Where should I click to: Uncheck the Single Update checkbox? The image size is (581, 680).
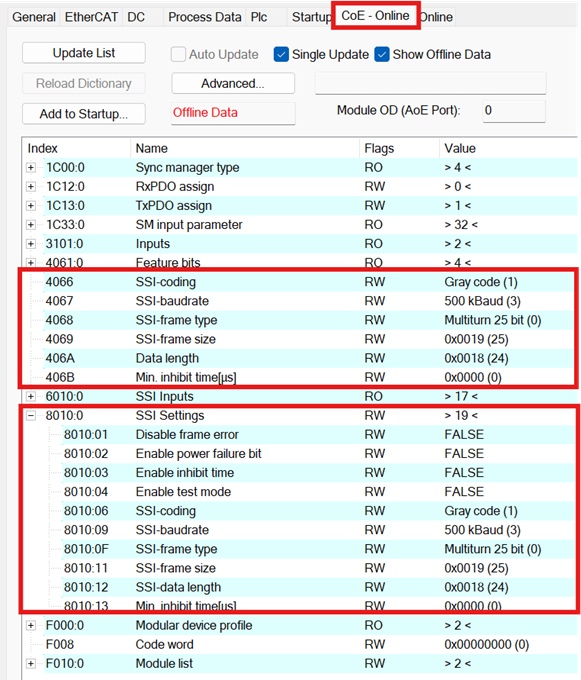(x=281, y=55)
